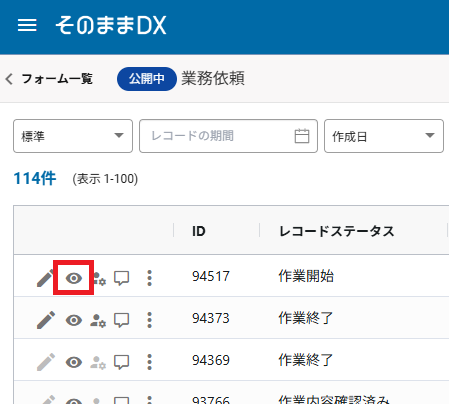Viewport: 449px width, 404px height.
Task: Click the 公開中 status badge
Action: [147, 79]
